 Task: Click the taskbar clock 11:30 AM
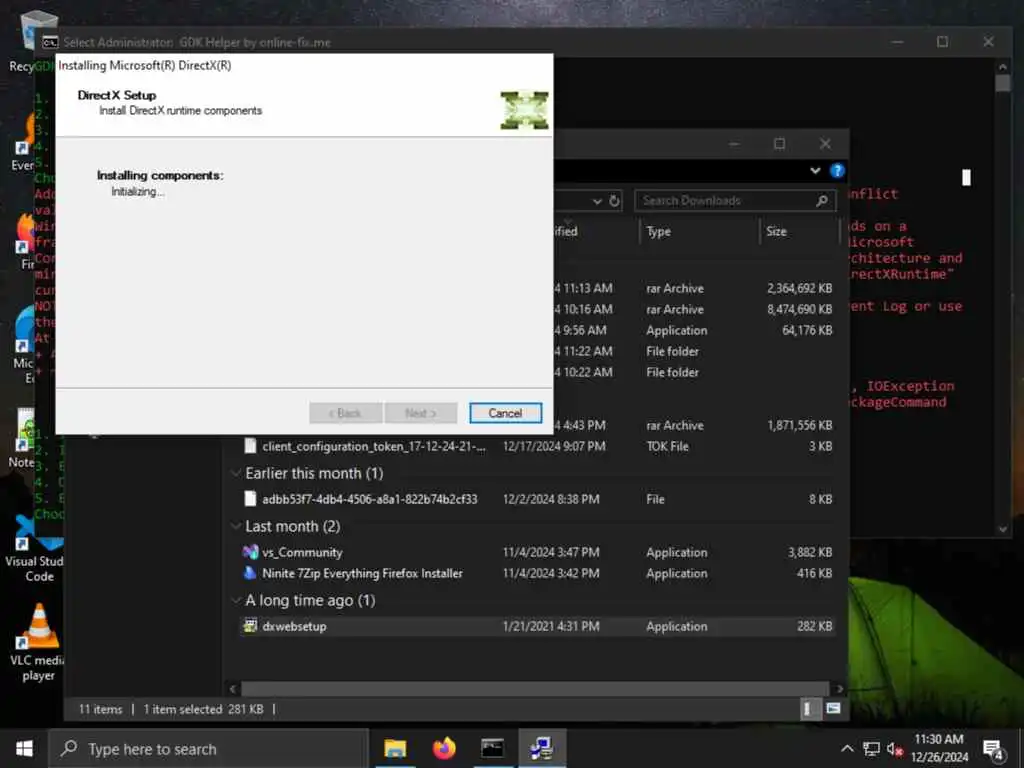tap(938, 739)
